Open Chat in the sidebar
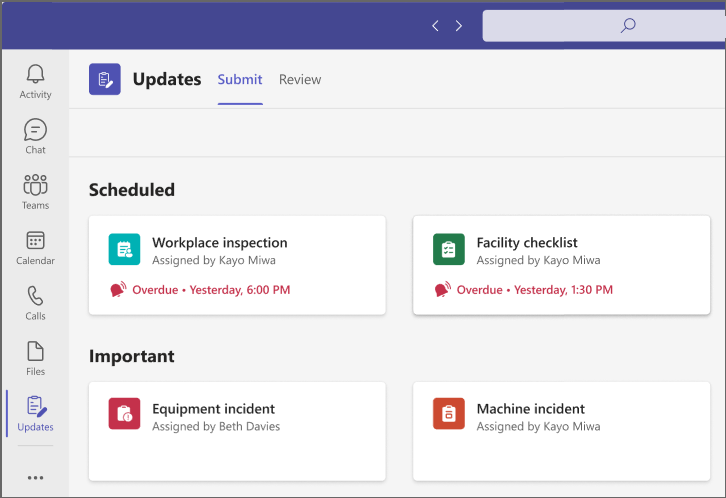This screenshot has height=498, width=726. (35, 136)
